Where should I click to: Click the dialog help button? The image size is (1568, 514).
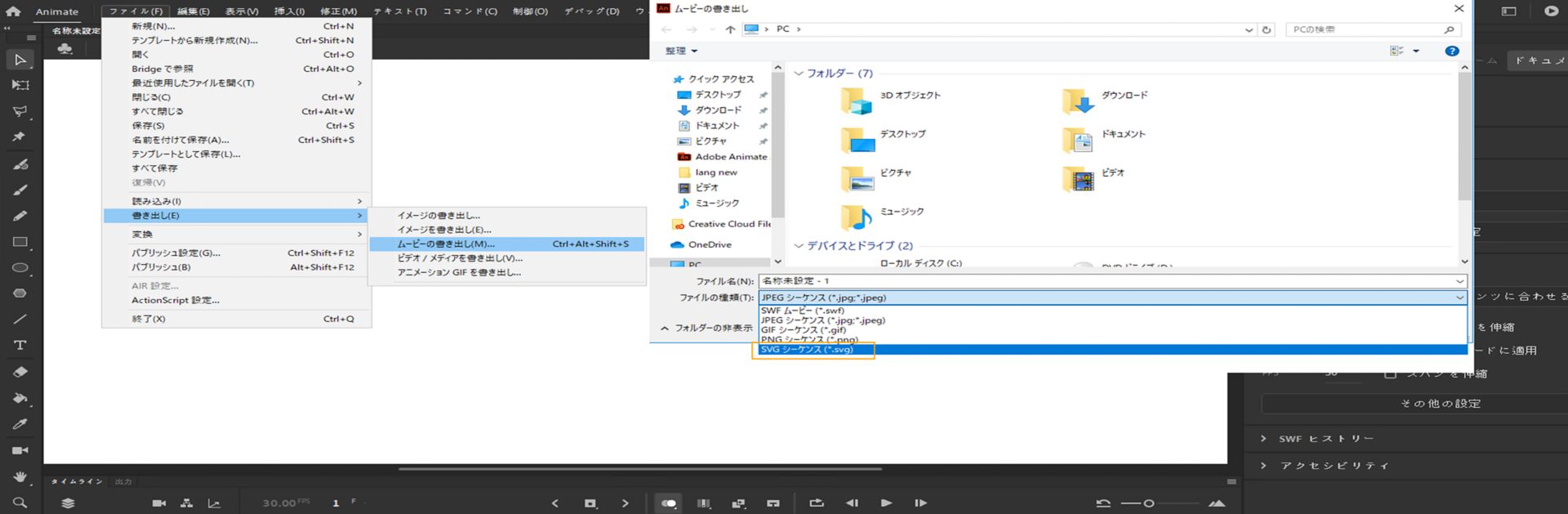[1451, 51]
